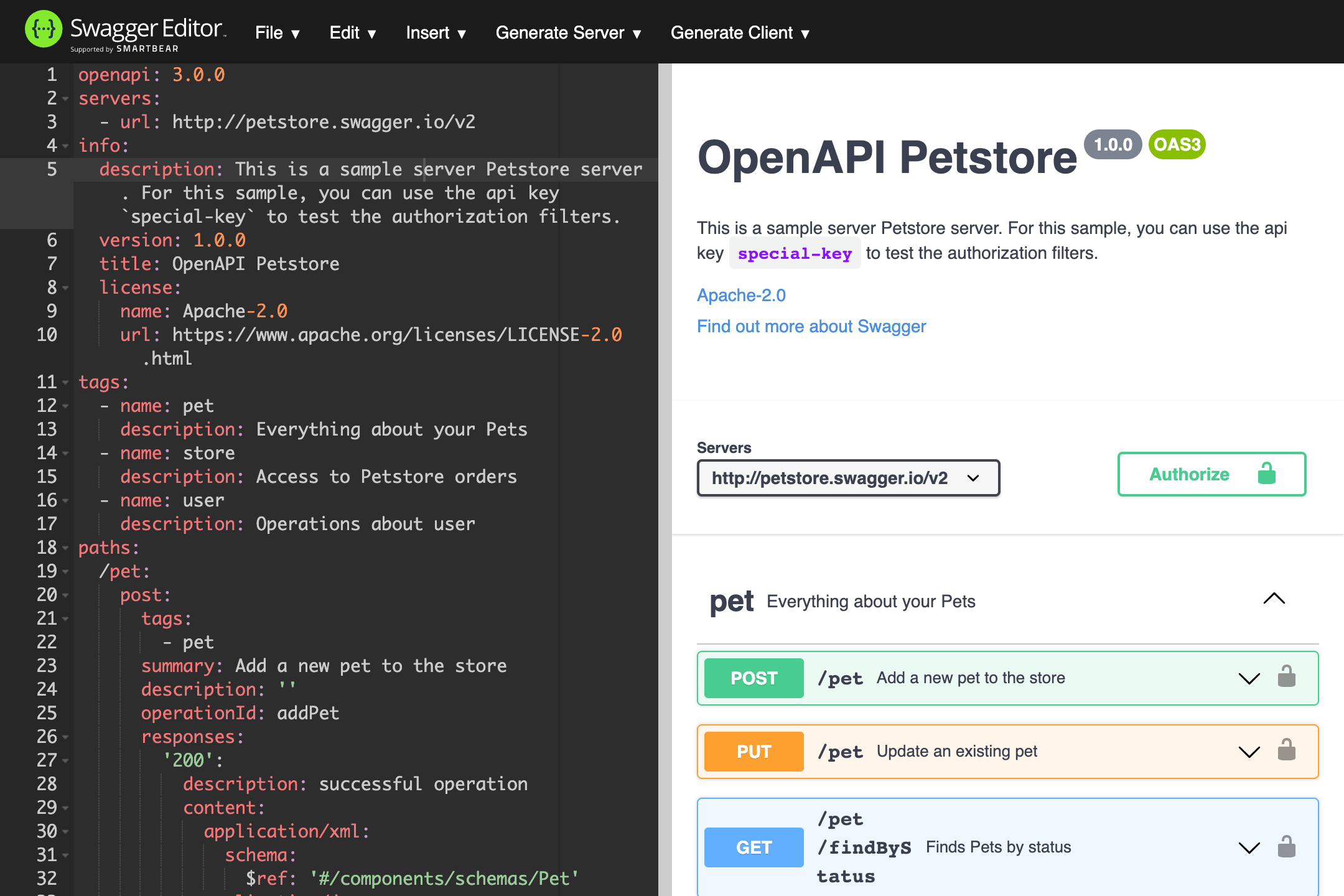Click the green lock inside Authorize button
This screenshot has width=1344, height=896.
tap(1266, 474)
